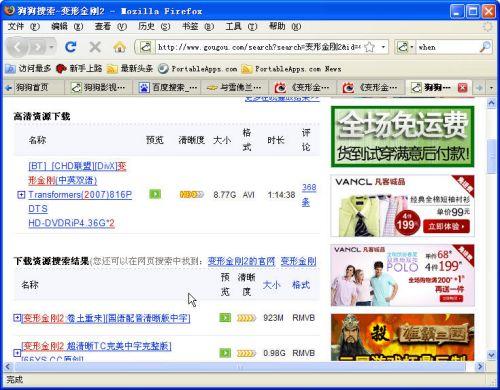The width and height of the screenshot is (500, 390).
Task: Open the 变形金刚 related search link
Action: (298, 261)
